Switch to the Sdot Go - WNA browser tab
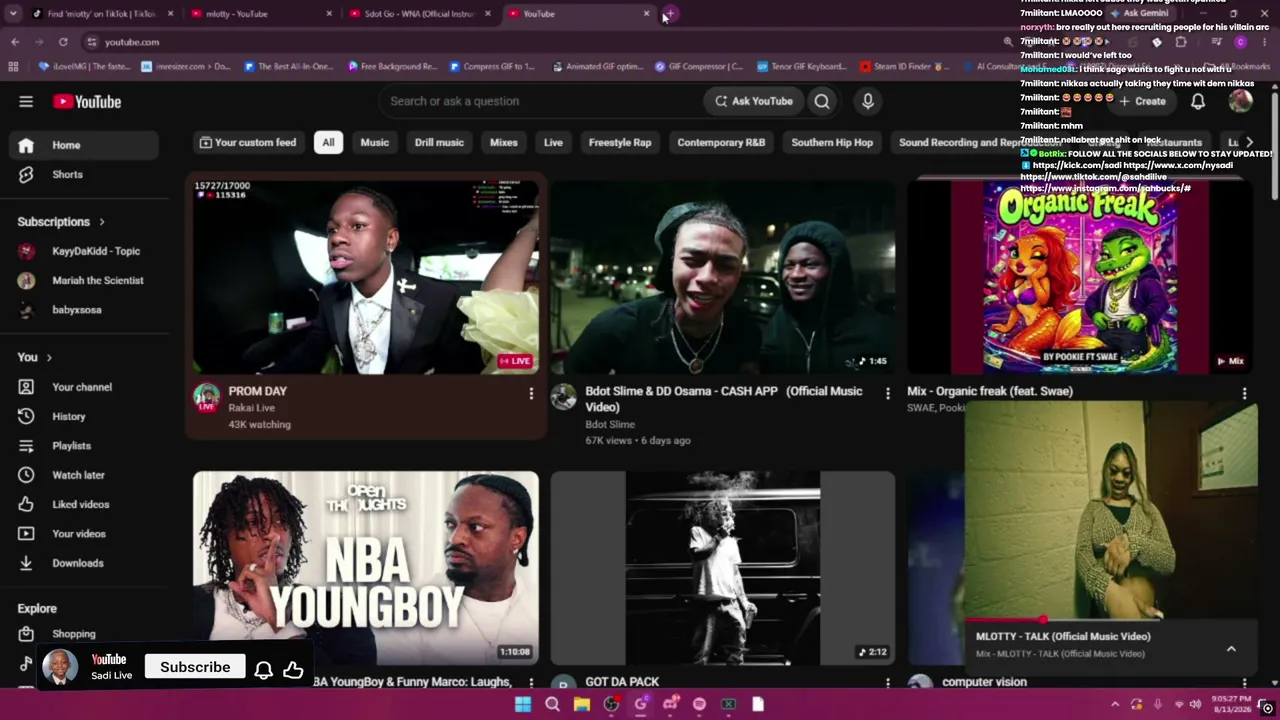Image resolution: width=1280 pixels, height=720 pixels. (x=418, y=14)
